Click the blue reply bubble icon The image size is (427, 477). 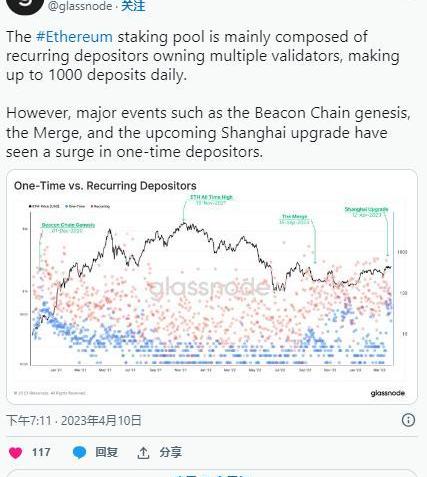(79, 453)
